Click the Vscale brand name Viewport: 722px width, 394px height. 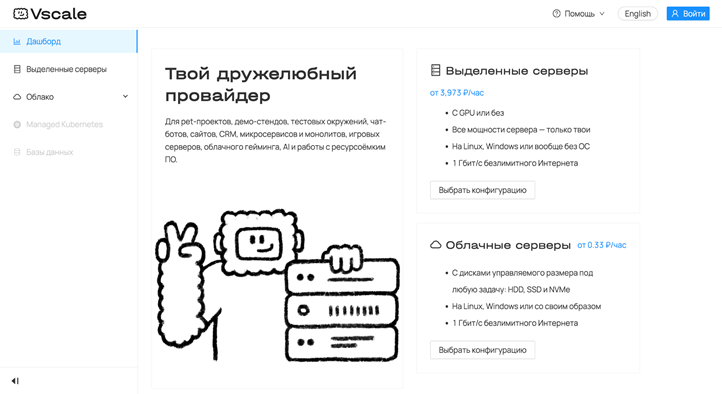pyautogui.click(x=58, y=14)
